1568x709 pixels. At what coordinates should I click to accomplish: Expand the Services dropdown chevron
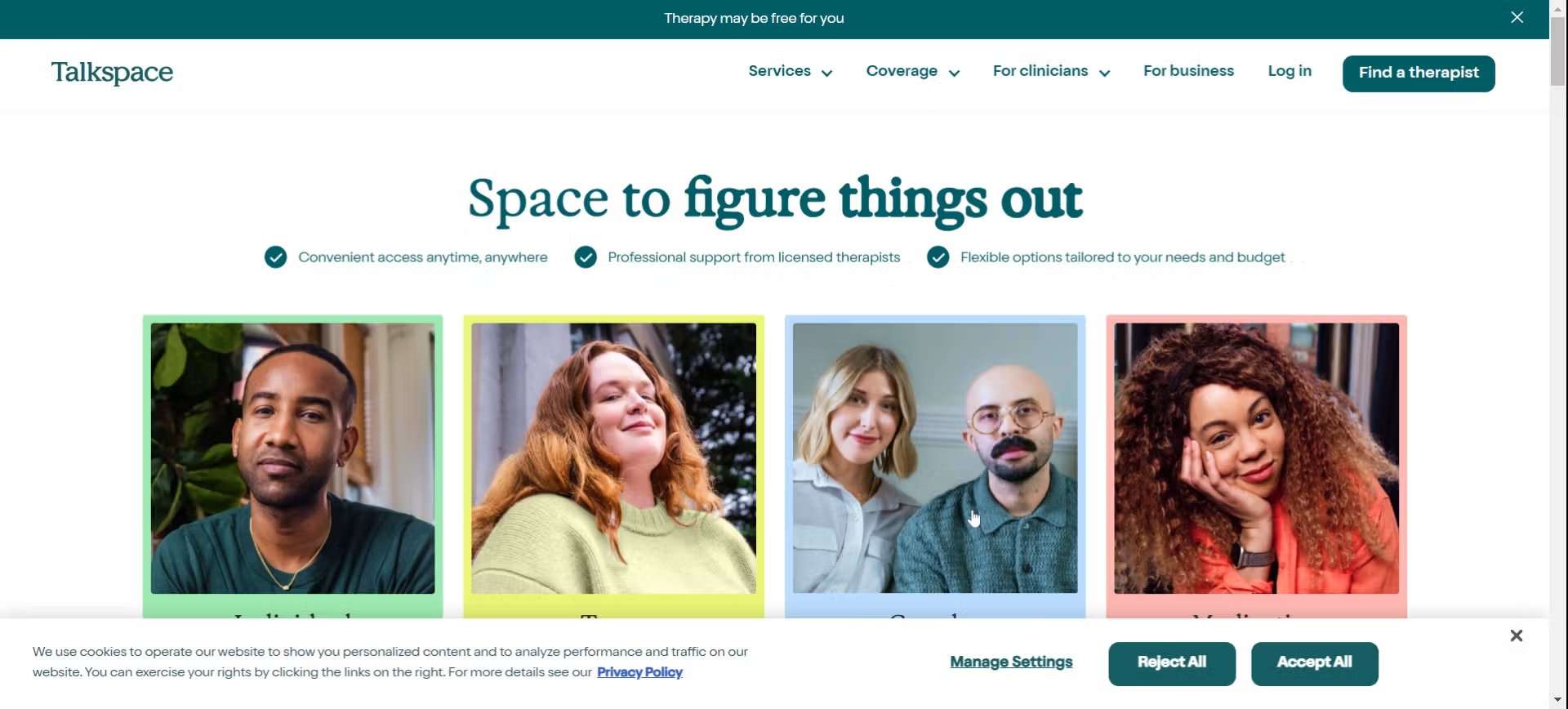[x=826, y=74]
